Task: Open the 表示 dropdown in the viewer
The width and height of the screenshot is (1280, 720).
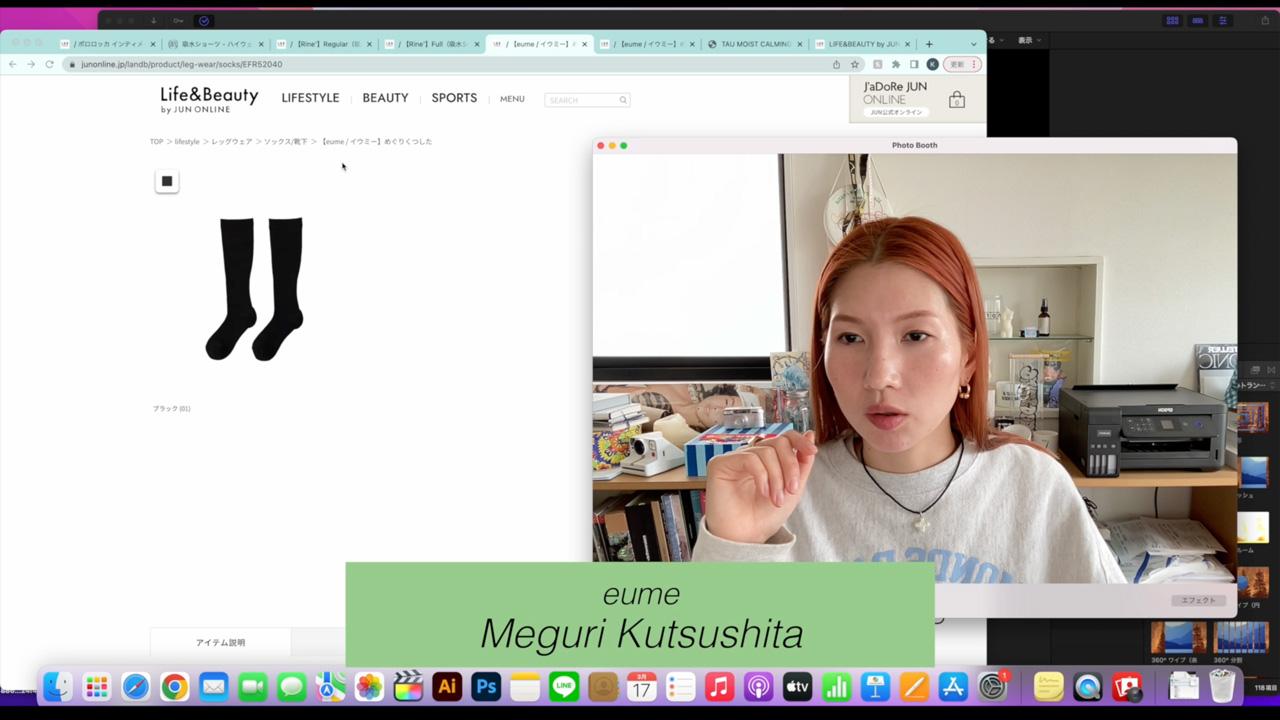Action: (1029, 40)
